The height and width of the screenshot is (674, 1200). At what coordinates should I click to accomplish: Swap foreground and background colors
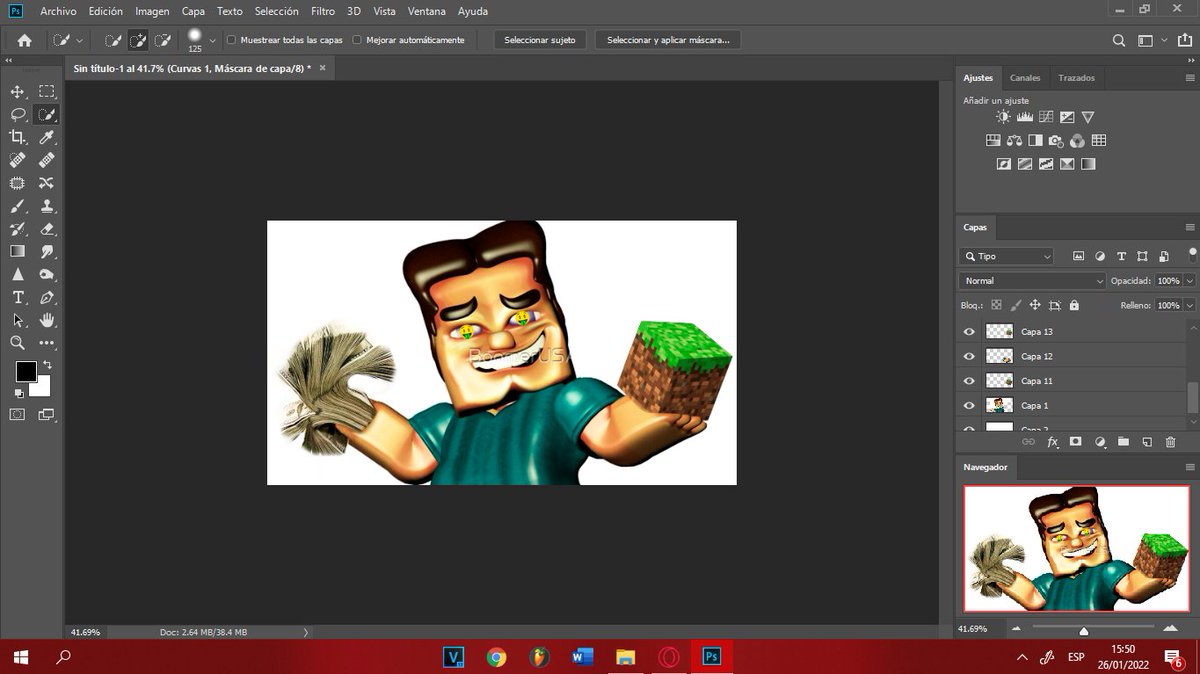46,366
